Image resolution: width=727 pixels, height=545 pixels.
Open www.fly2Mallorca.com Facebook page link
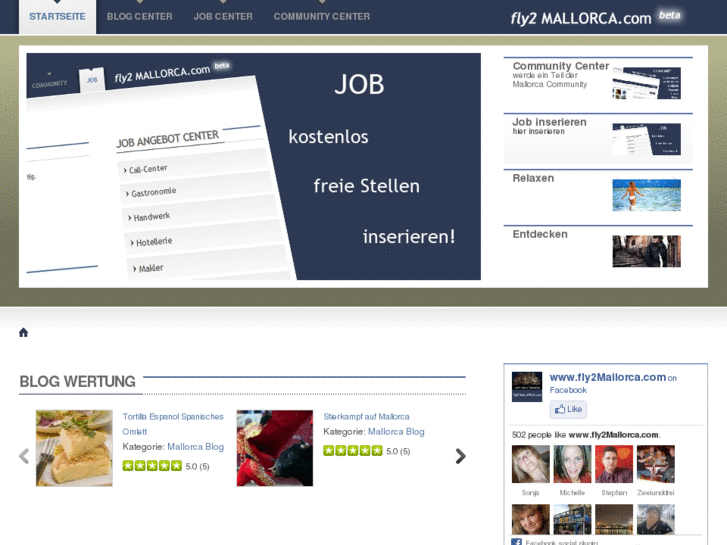point(607,377)
